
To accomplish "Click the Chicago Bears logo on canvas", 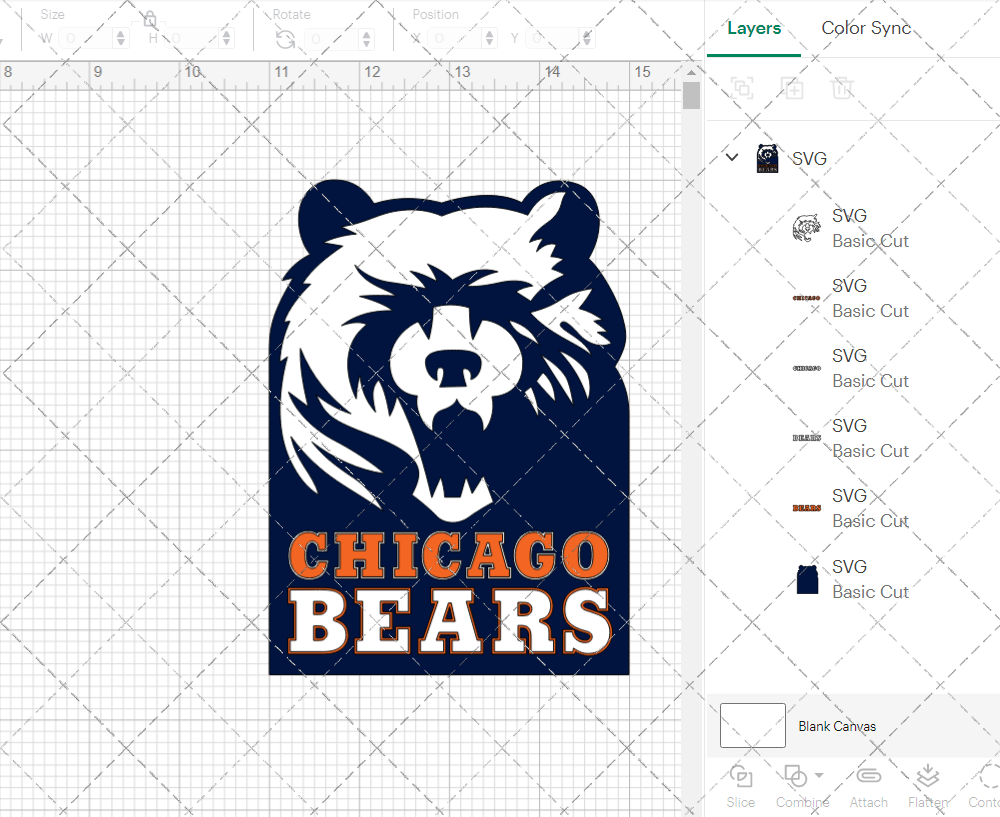I will (449, 427).
